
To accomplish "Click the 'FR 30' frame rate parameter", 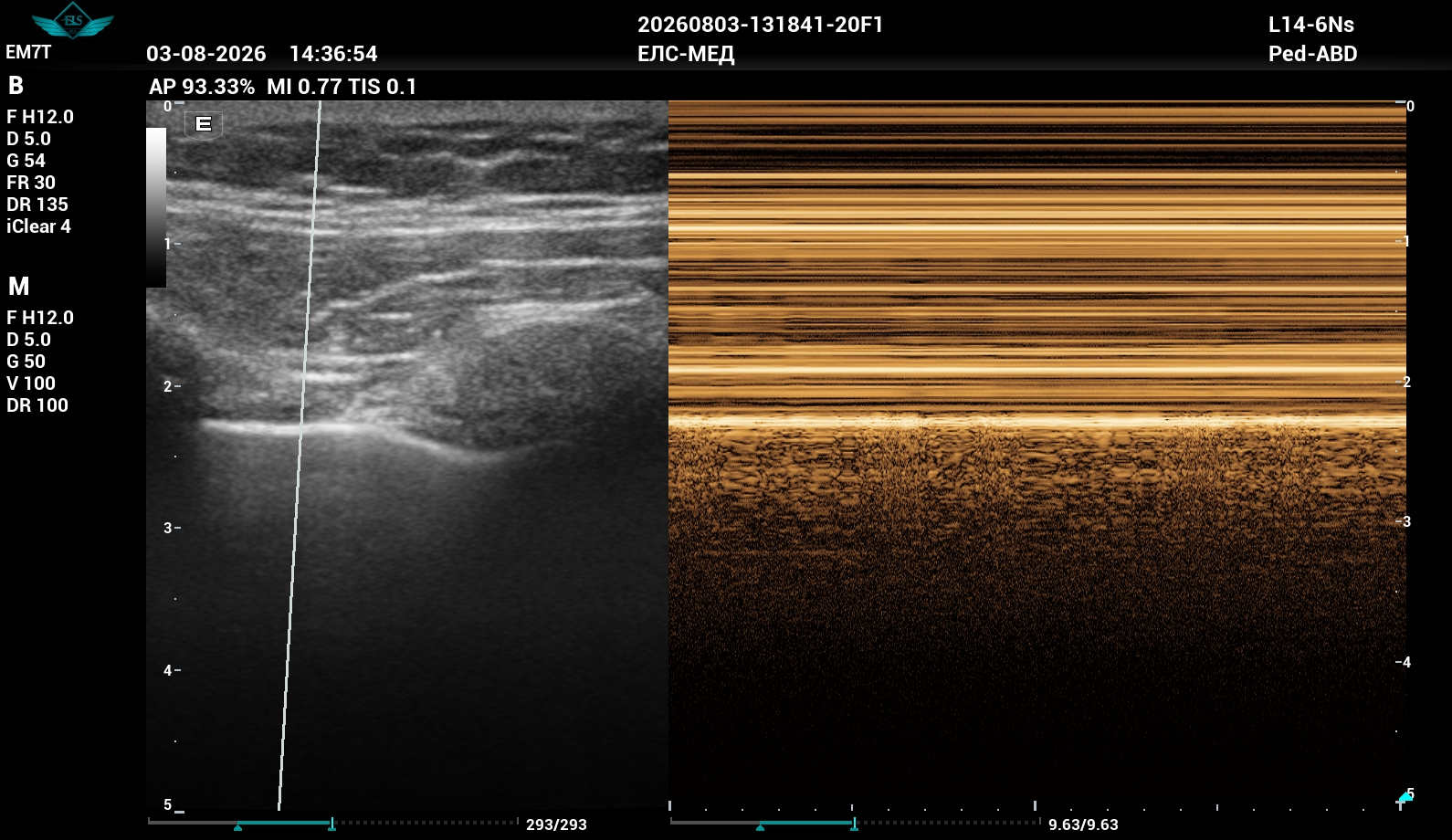I will click(31, 183).
